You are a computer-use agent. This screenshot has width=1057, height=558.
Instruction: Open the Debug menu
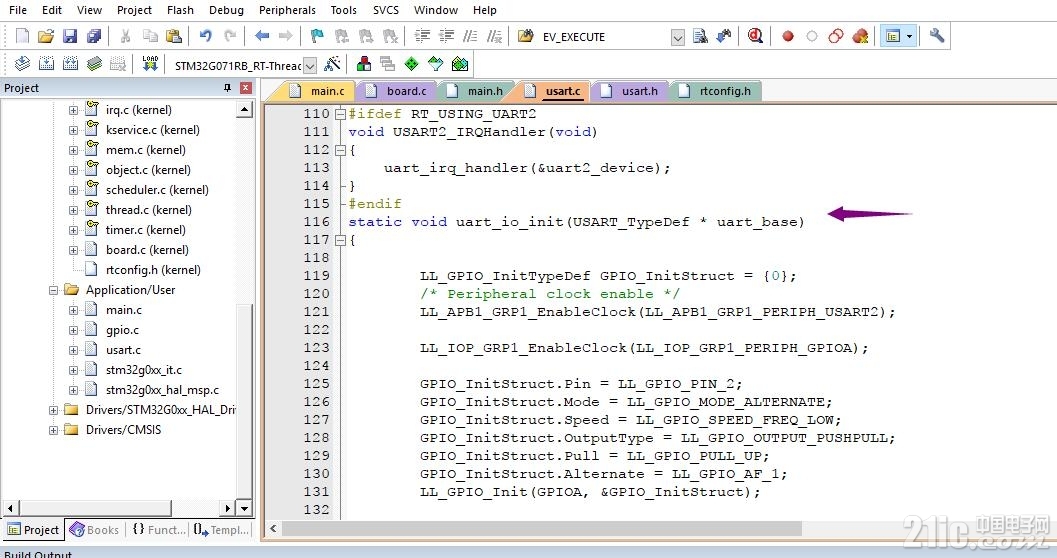226,10
